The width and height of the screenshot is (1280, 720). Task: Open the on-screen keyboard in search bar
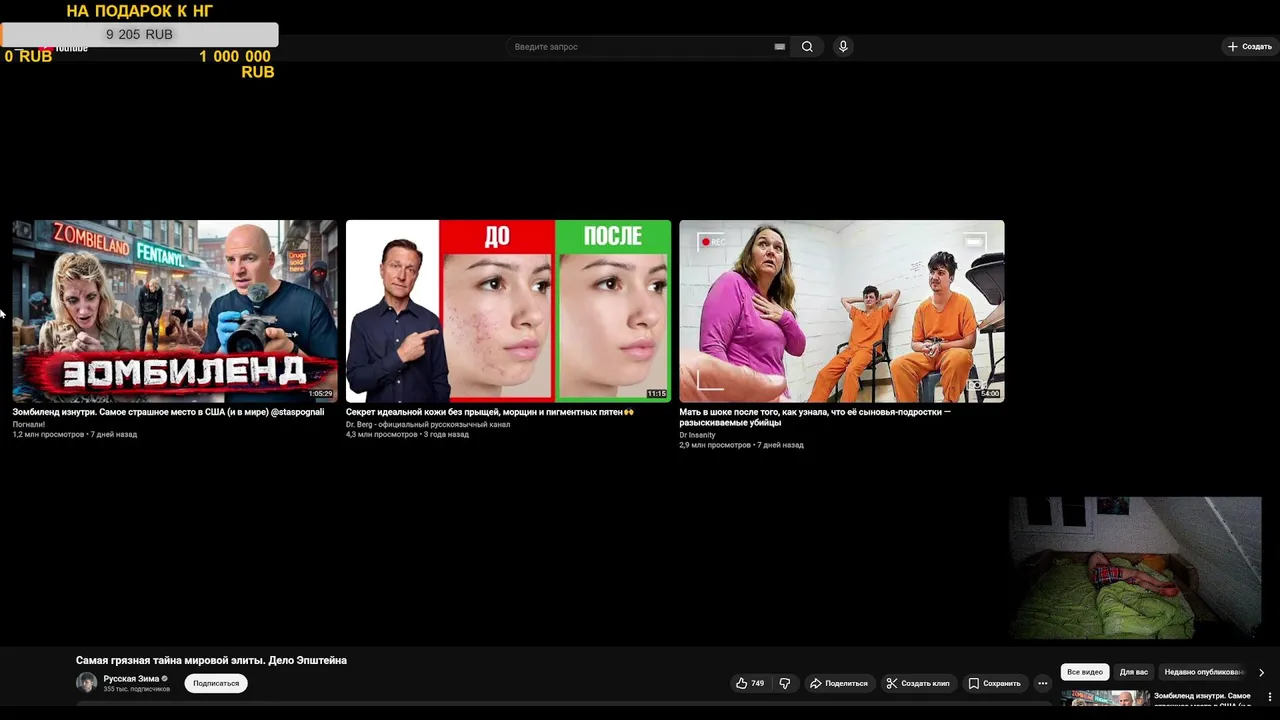(779, 47)
